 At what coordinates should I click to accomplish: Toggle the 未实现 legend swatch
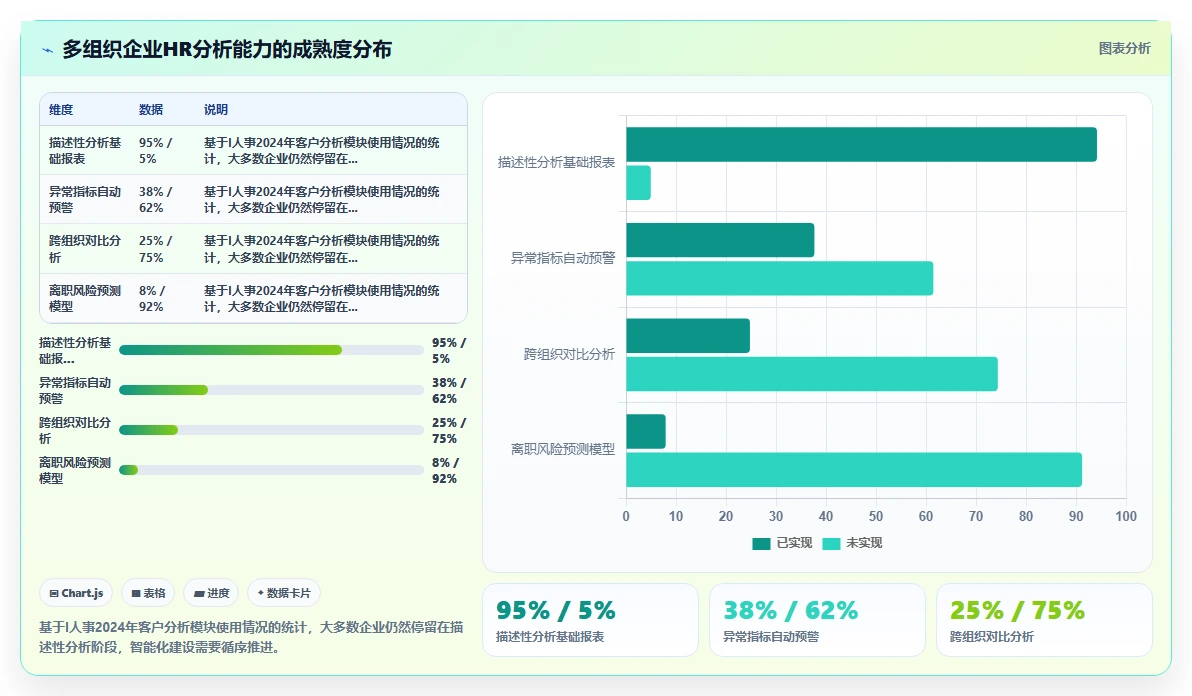coord(831,543)
